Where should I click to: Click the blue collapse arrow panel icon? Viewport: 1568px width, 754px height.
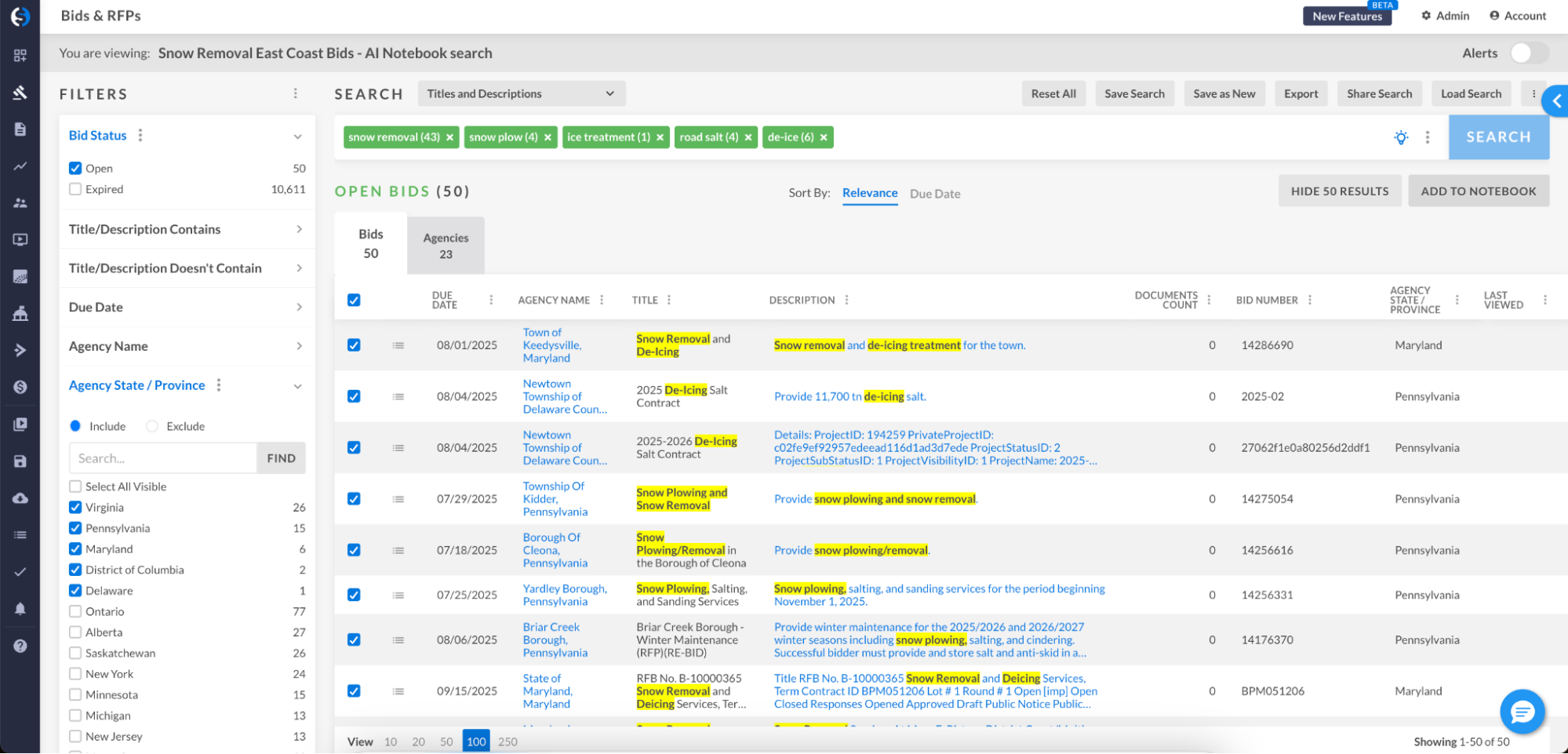click(1556, 100)
